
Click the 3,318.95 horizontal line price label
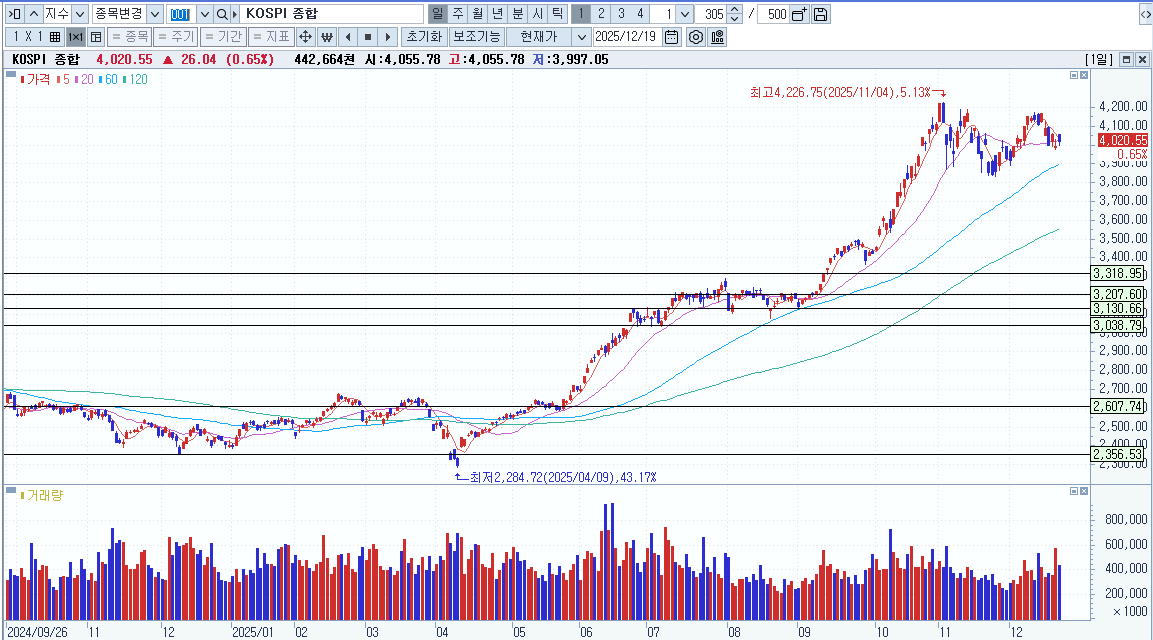click(x=1118, y=274)
